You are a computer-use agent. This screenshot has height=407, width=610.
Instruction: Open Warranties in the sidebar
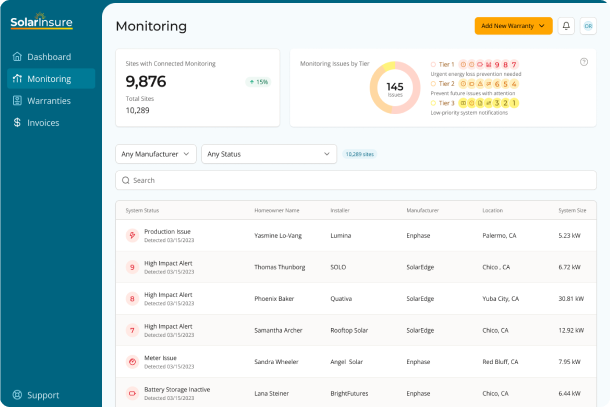point(51,101)
